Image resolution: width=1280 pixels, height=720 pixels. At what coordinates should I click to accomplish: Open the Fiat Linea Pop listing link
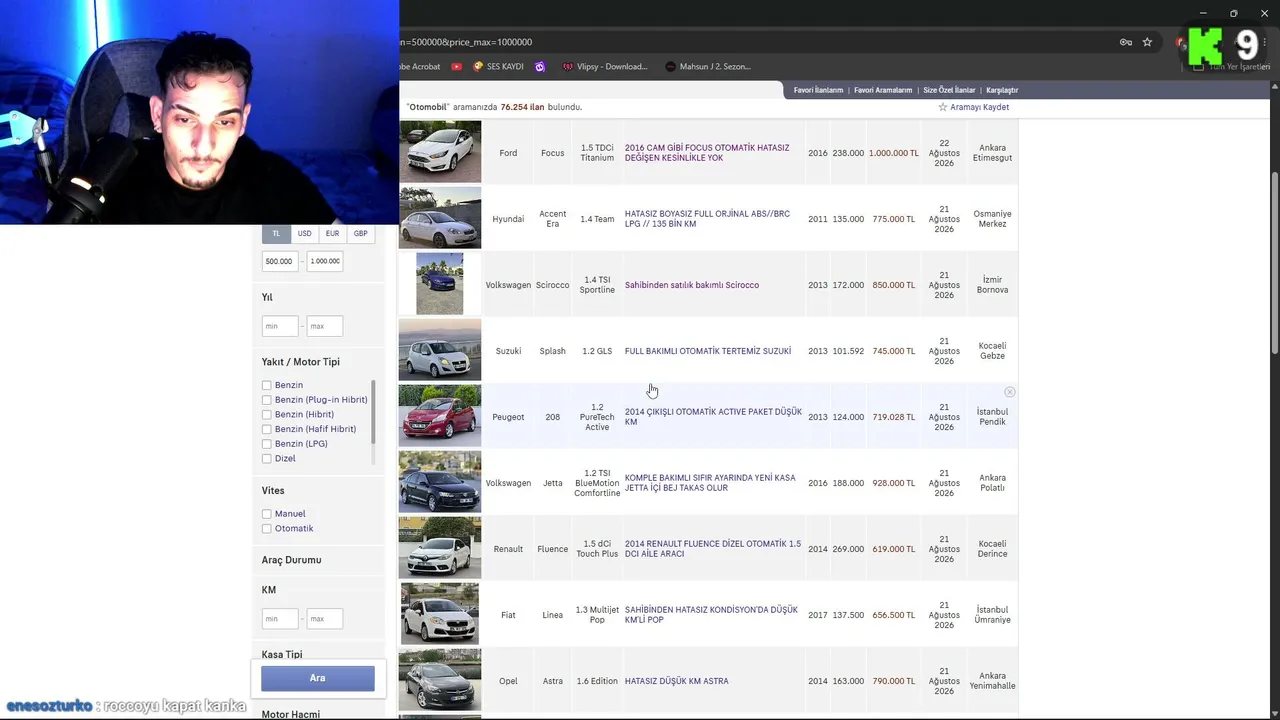click(x=711, y=615)
